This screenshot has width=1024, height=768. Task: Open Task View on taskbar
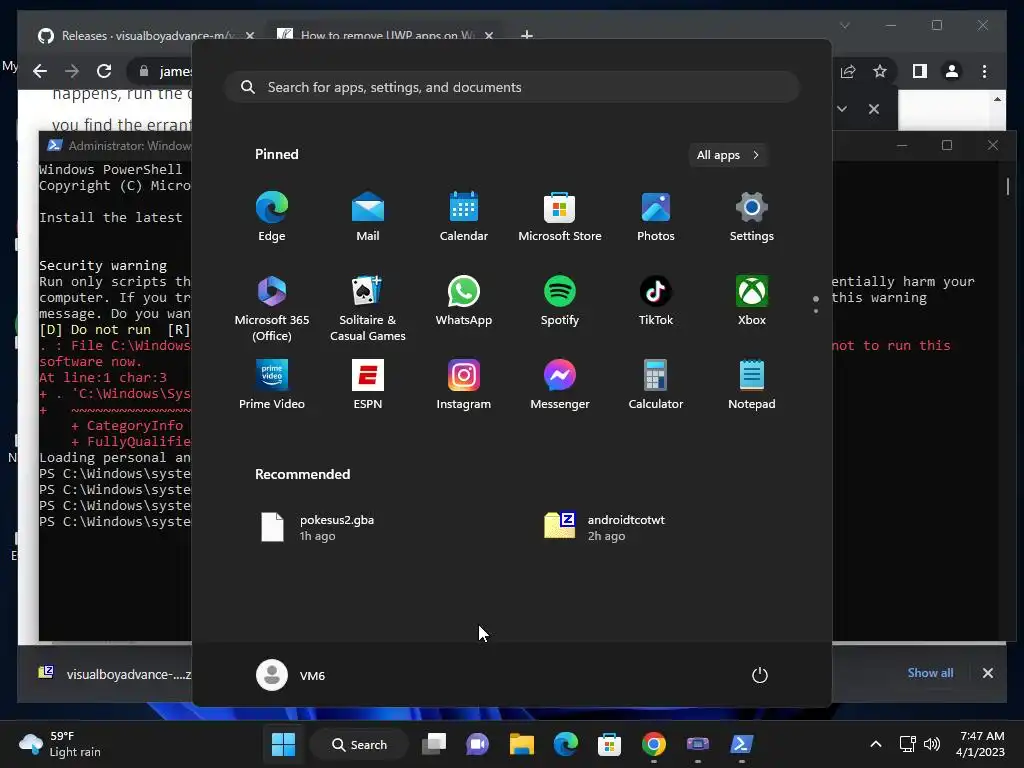[x=434, y=744]
